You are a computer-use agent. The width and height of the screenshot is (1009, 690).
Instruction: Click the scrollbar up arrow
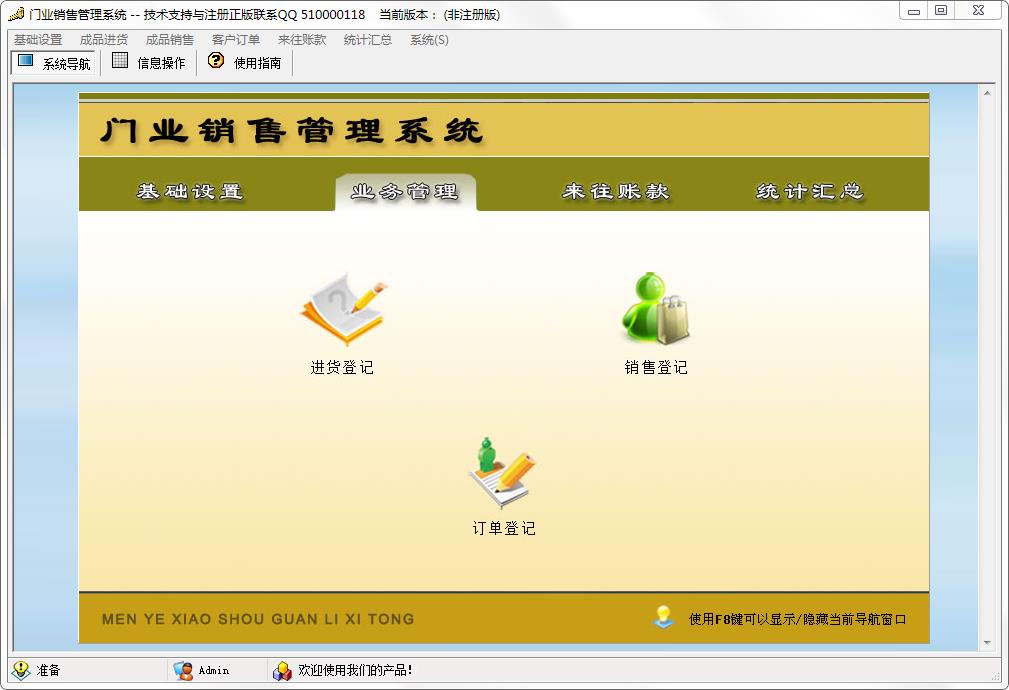(x=986, y=93)
